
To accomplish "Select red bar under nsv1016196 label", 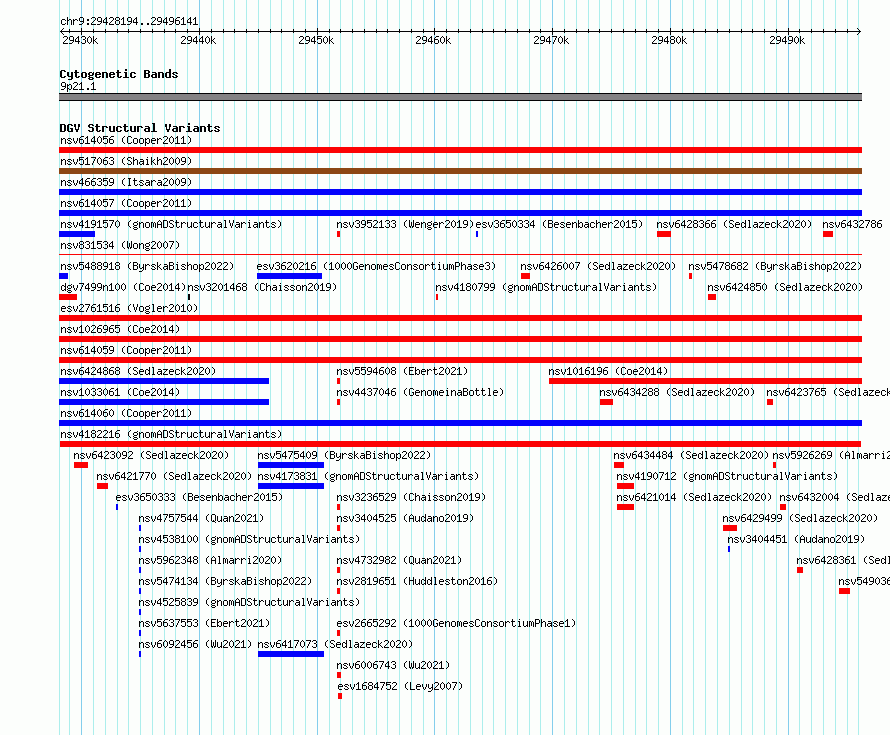I will coord(706,381).
